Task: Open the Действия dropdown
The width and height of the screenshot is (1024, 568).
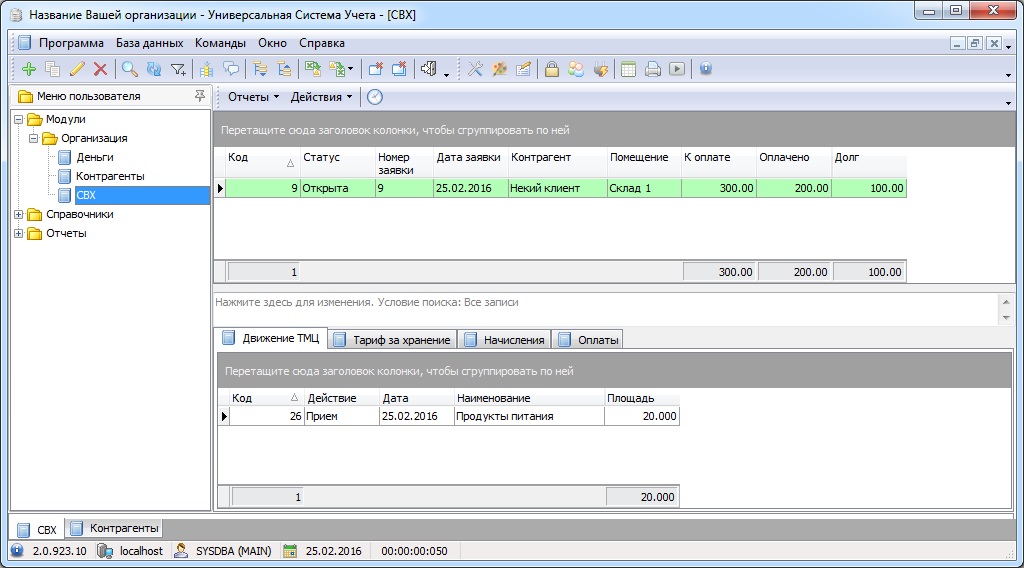Action: click(321, 97)
